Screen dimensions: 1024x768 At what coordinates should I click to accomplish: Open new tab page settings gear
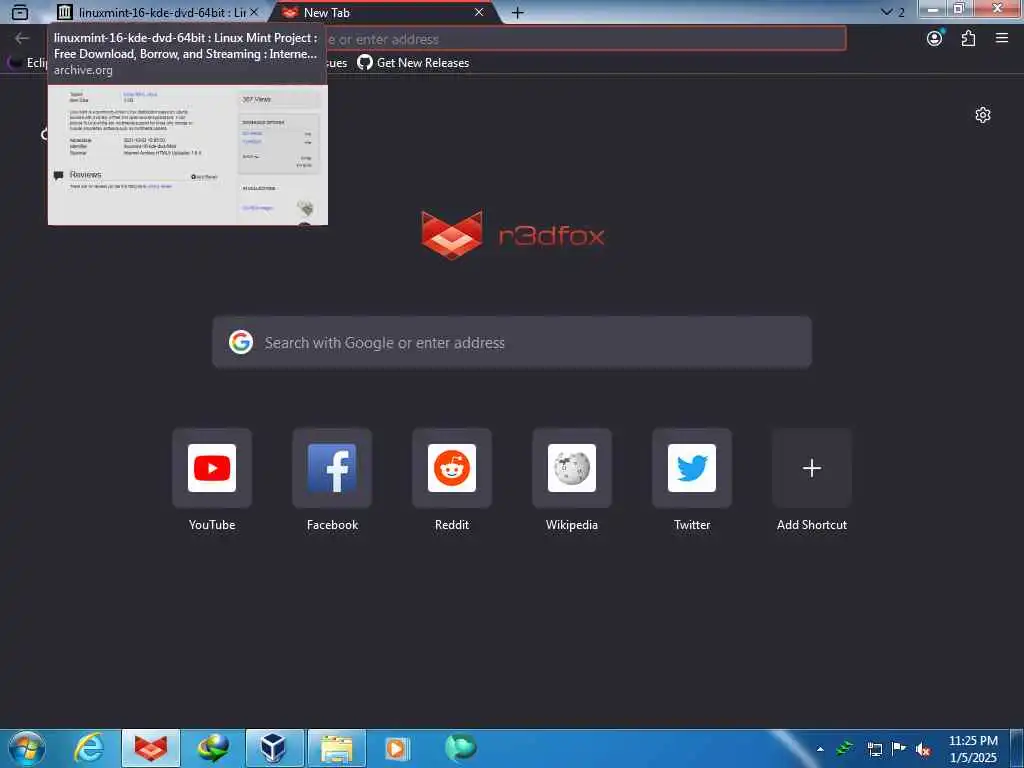coord(982,116)
